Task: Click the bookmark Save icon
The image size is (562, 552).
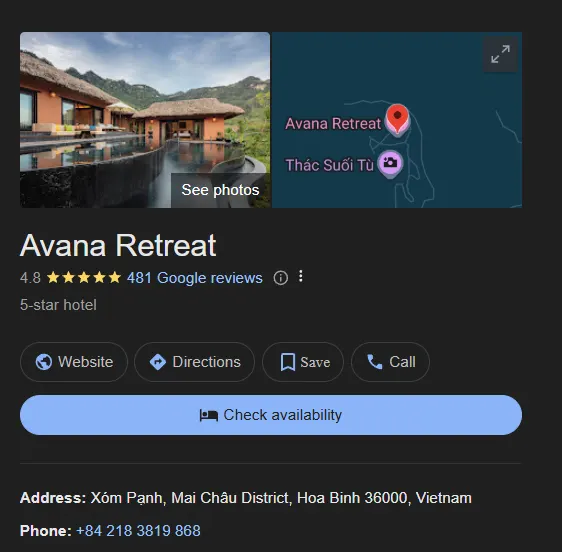Action: [x=287, y=362]
